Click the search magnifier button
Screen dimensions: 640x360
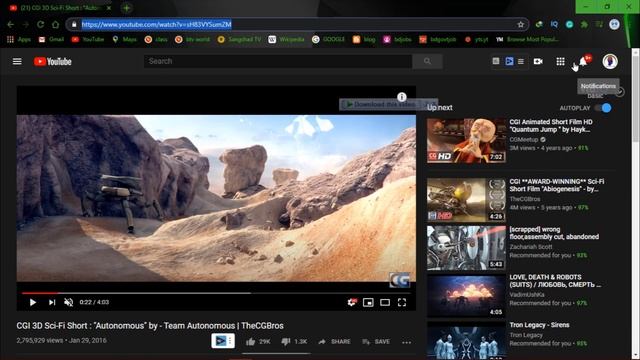coord(427,61)
